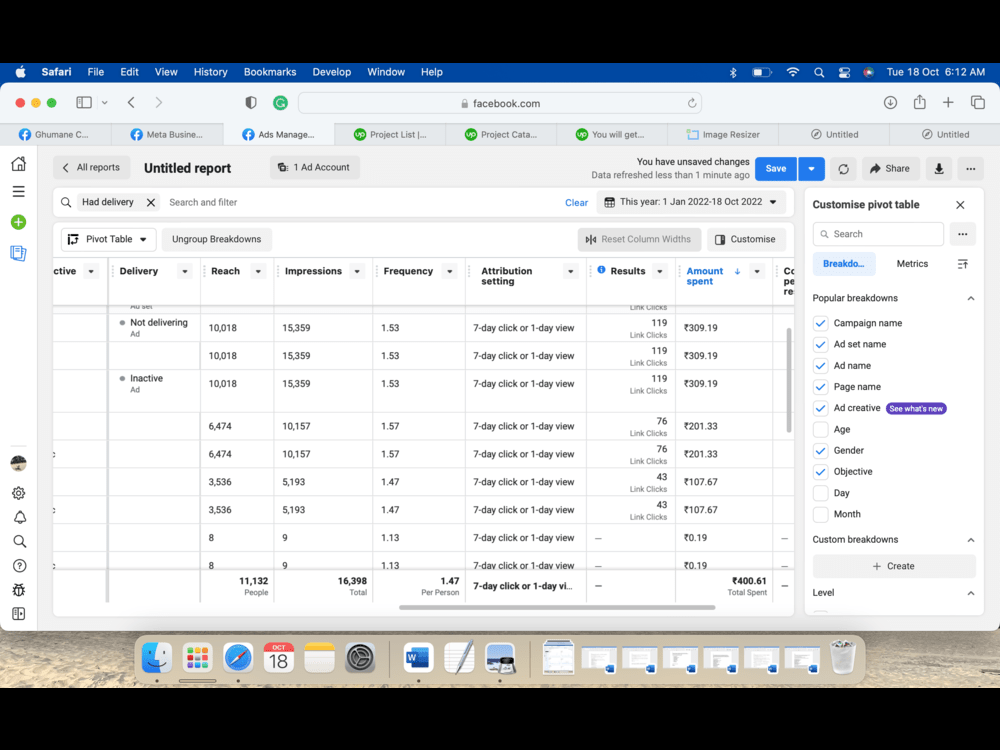
Task: Click the Clear filters link
Action: pyautogui.click(x=576, y=203)
